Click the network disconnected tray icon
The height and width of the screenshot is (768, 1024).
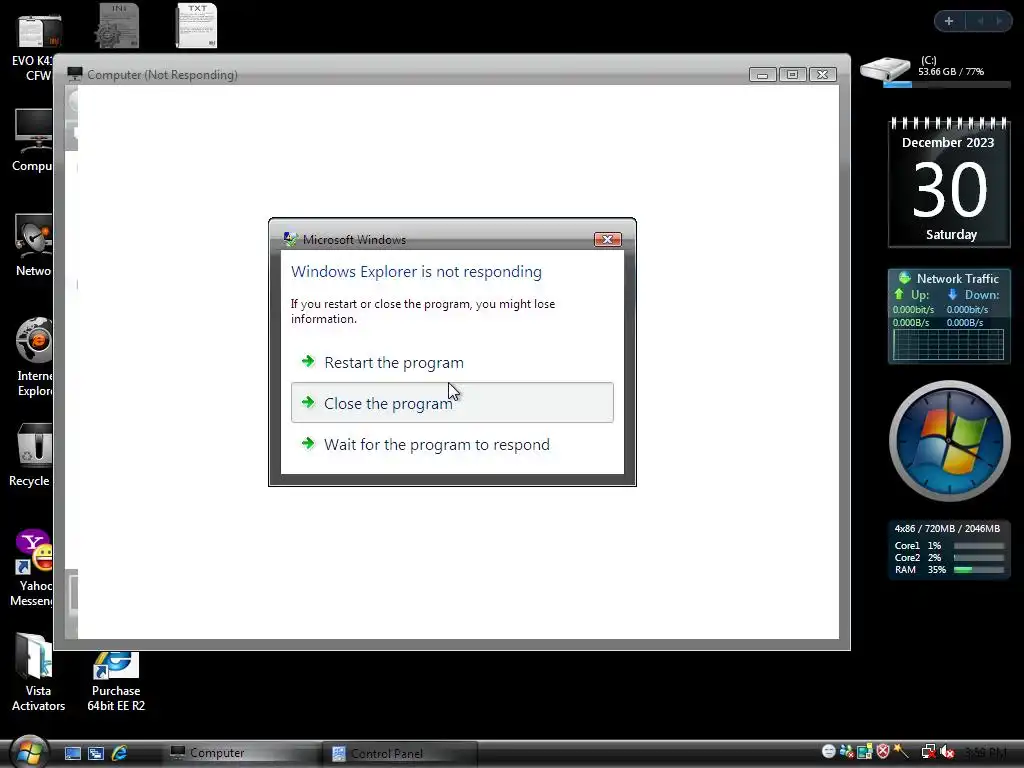tap(928, 752)
